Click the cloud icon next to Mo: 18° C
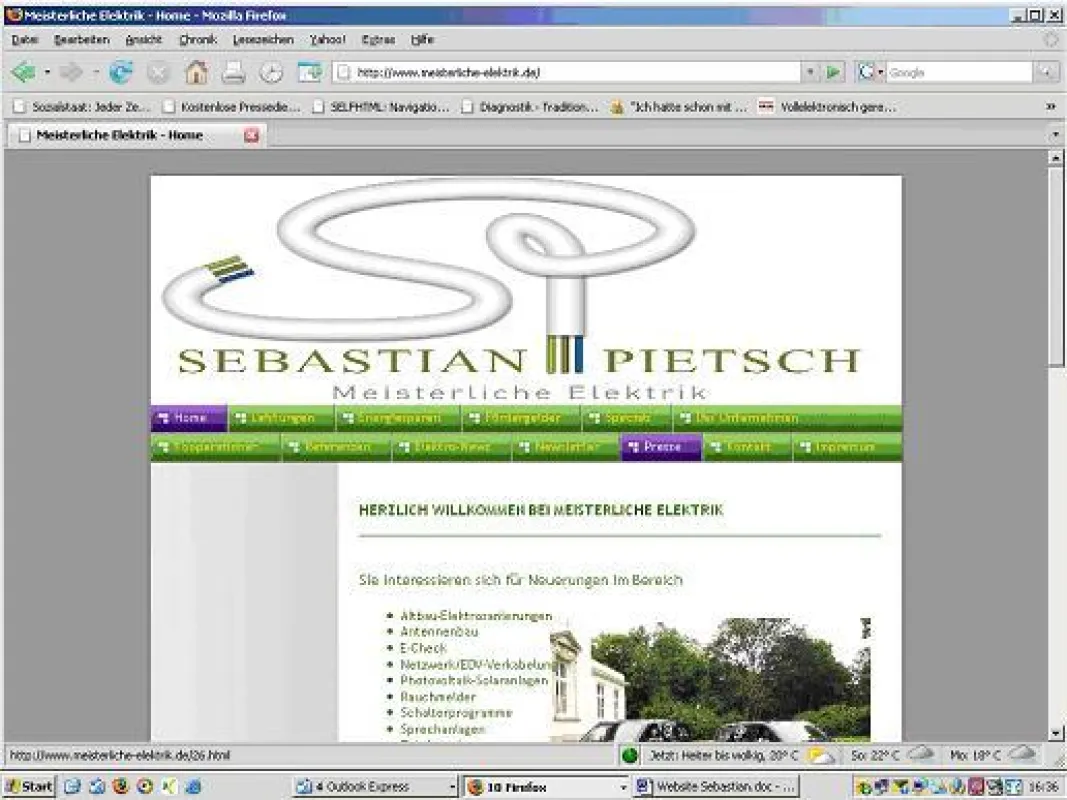The image size is (1067, 800). click(1021, 754)
